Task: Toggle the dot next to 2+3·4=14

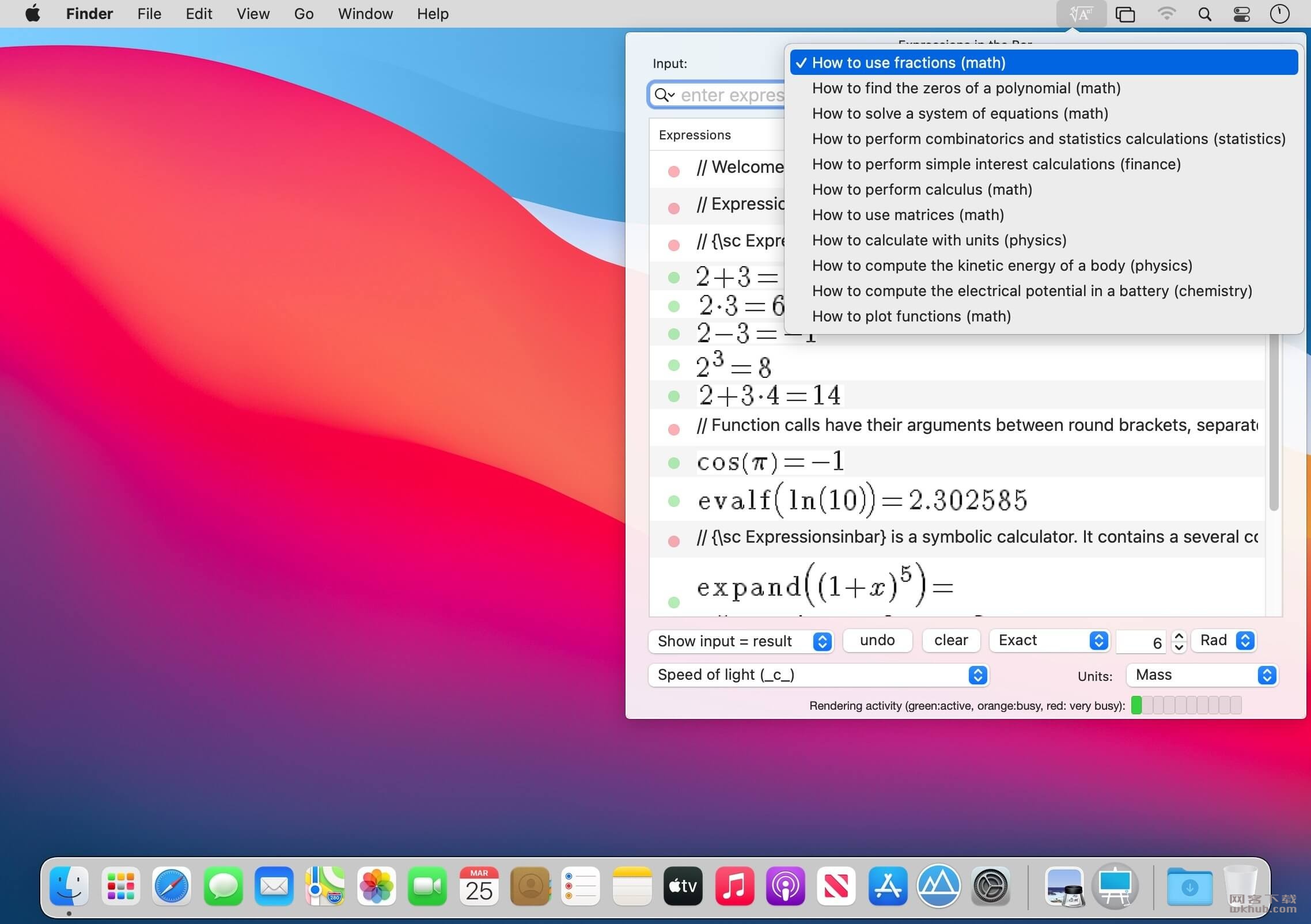Action: click(673, 396)
